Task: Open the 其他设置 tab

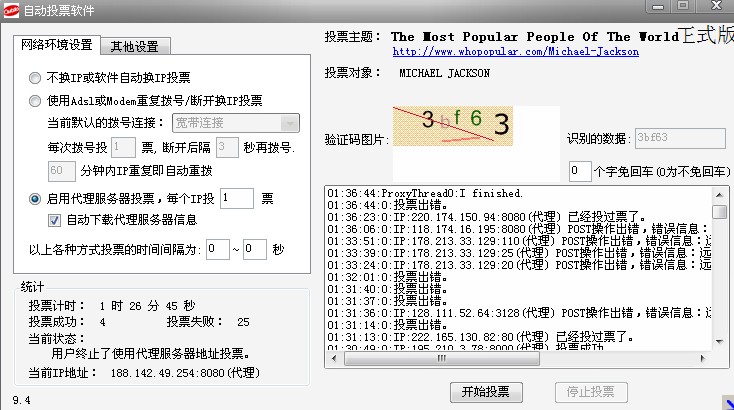Action: [139, 46]
